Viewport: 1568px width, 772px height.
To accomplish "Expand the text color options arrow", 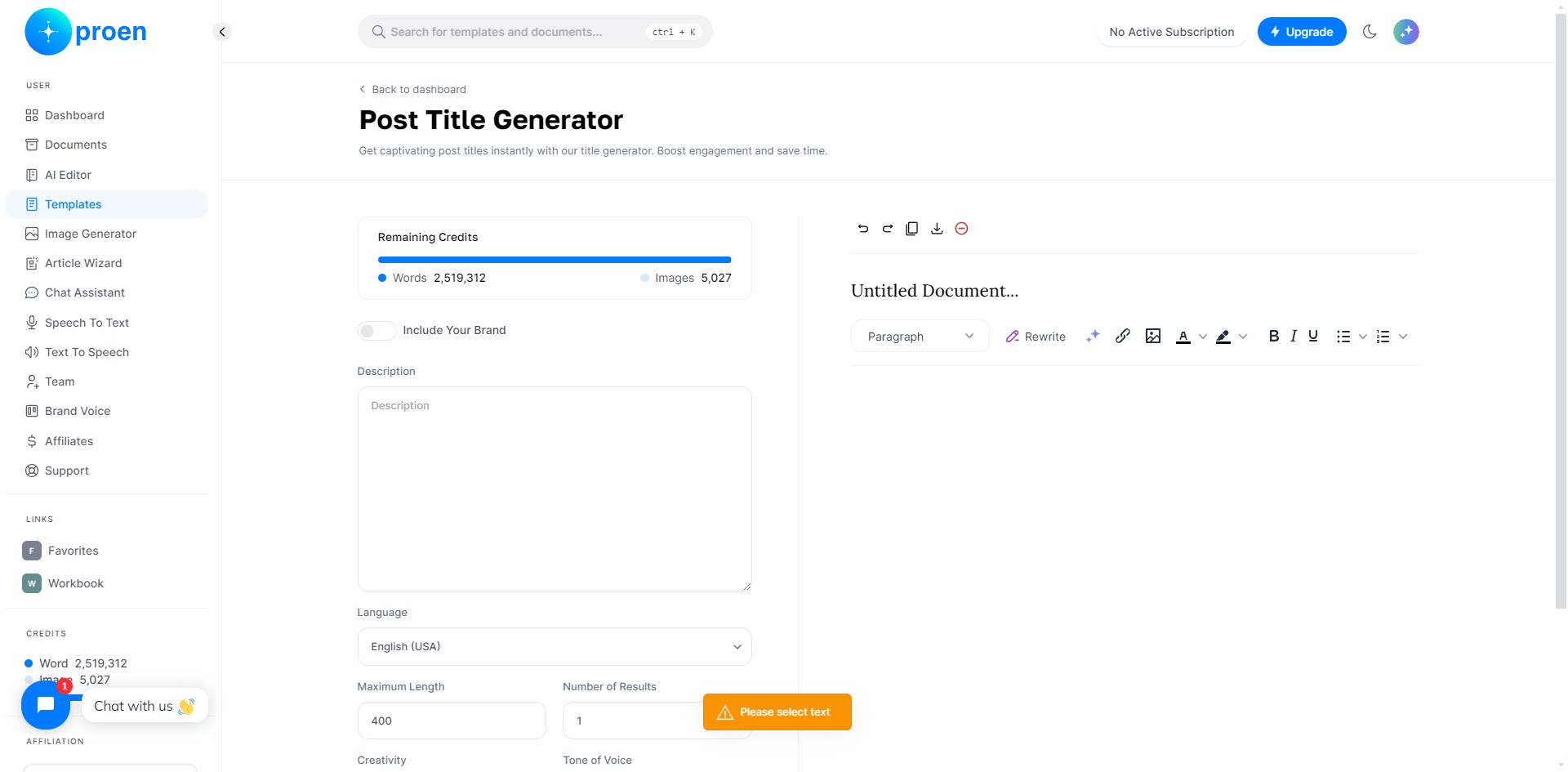I will coord(1202,337).
